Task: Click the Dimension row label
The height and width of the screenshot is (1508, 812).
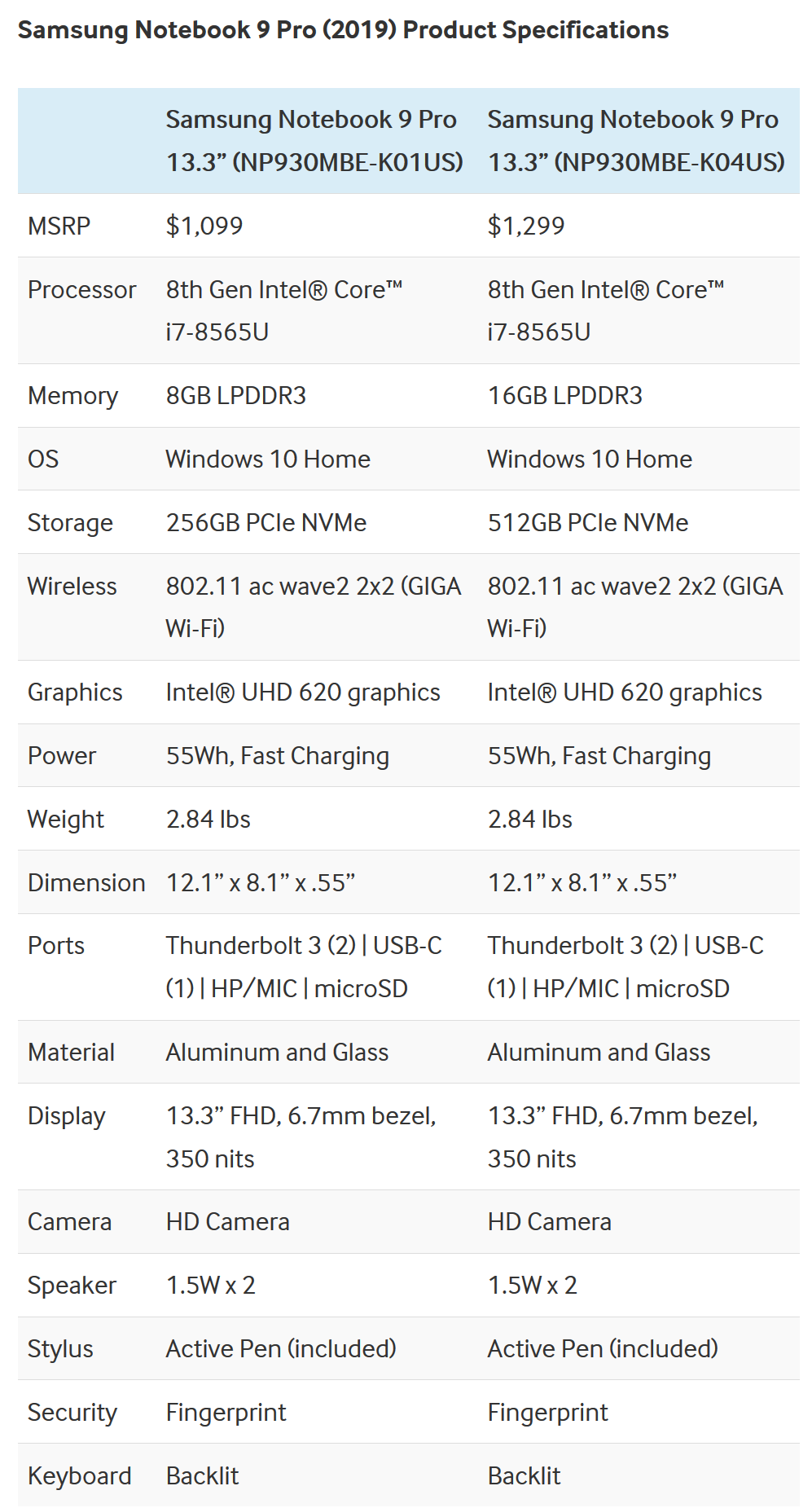Action: (86, 882)
